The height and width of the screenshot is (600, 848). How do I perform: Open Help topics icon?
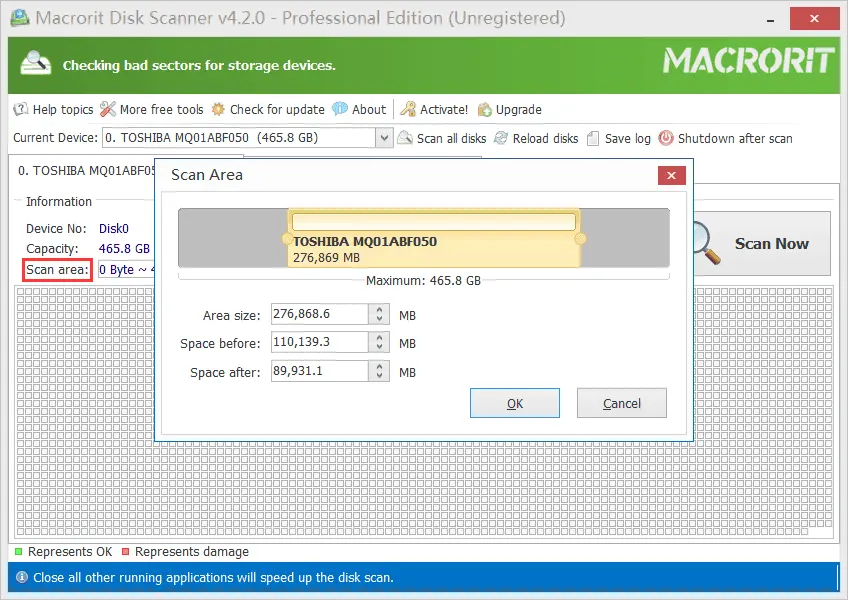tap(21, 109)
